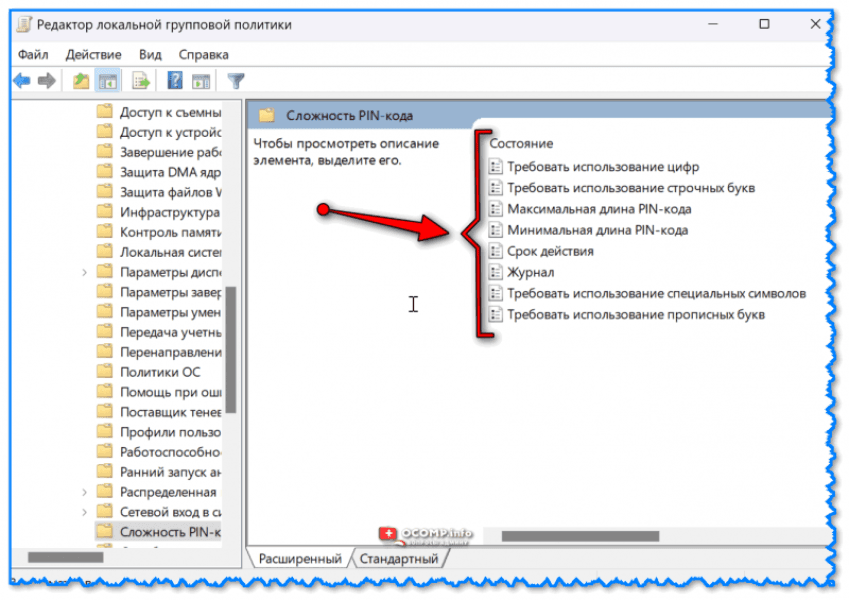Toggle the Action pane toolbar icon
Viewport: 849px width, 600px height.
200,81
